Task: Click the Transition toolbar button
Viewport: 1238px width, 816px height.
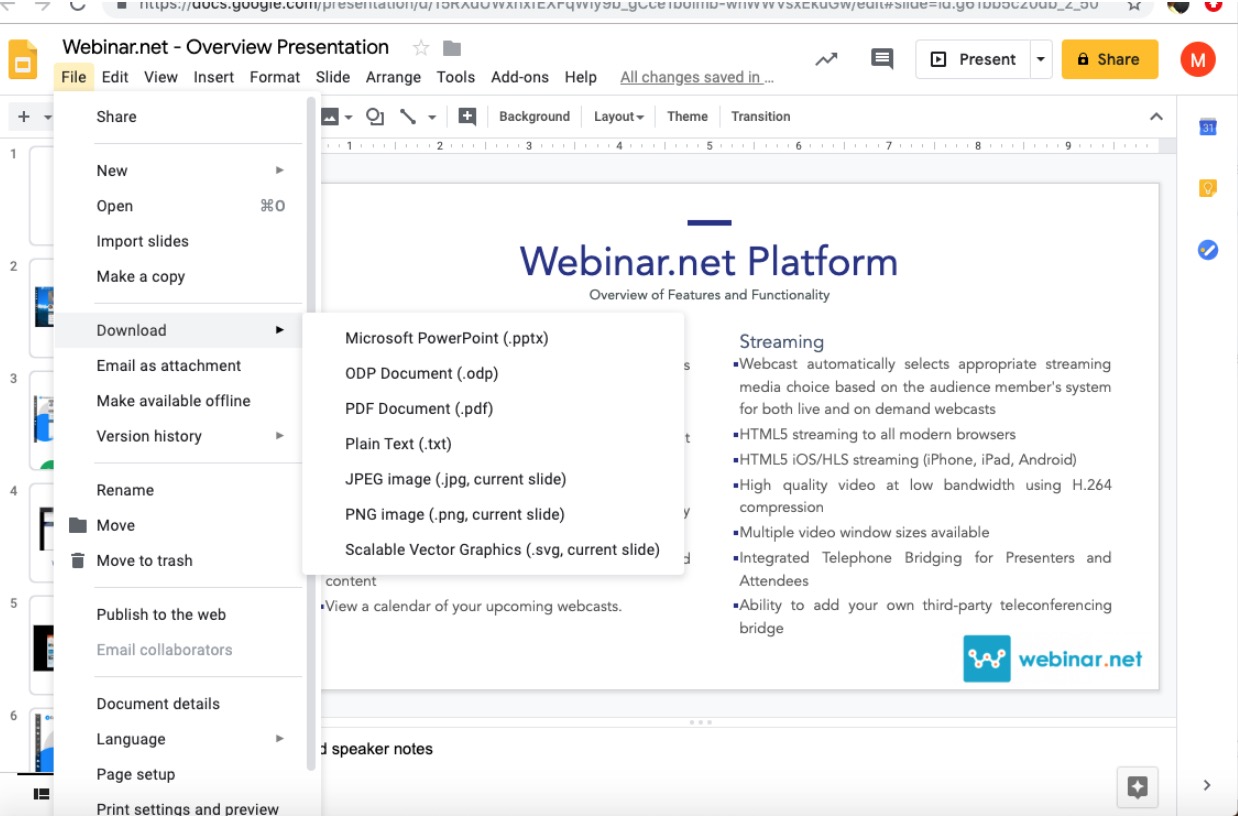Action: [x=760, y=117]
